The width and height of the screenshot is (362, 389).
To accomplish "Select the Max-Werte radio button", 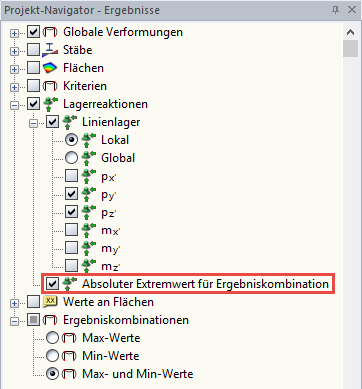I will pyautogui.click(x=52, y=338).
